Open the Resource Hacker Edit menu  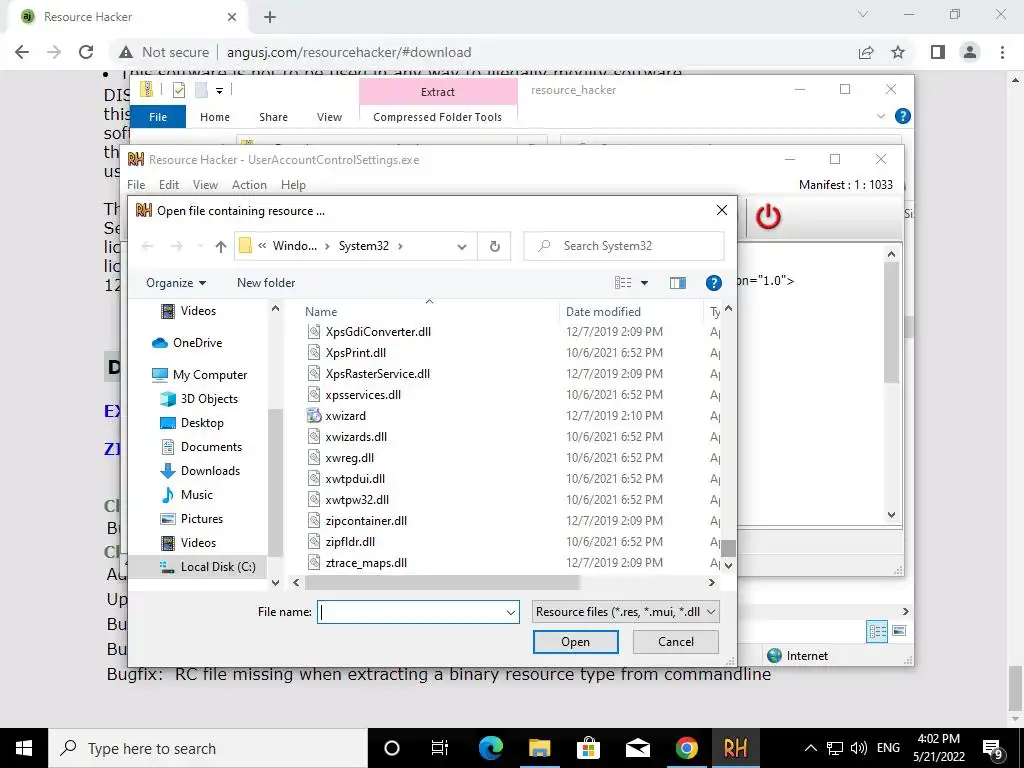tap(168, 185)
